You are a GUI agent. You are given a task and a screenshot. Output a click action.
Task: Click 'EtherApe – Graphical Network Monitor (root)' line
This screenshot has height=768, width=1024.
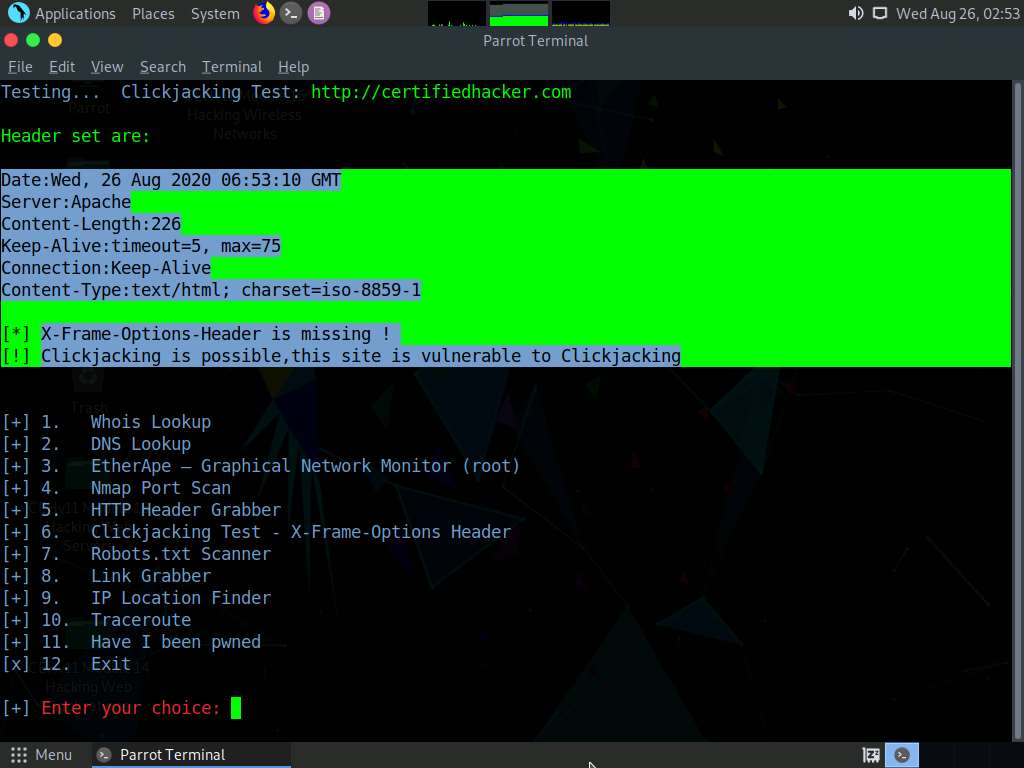305,466
